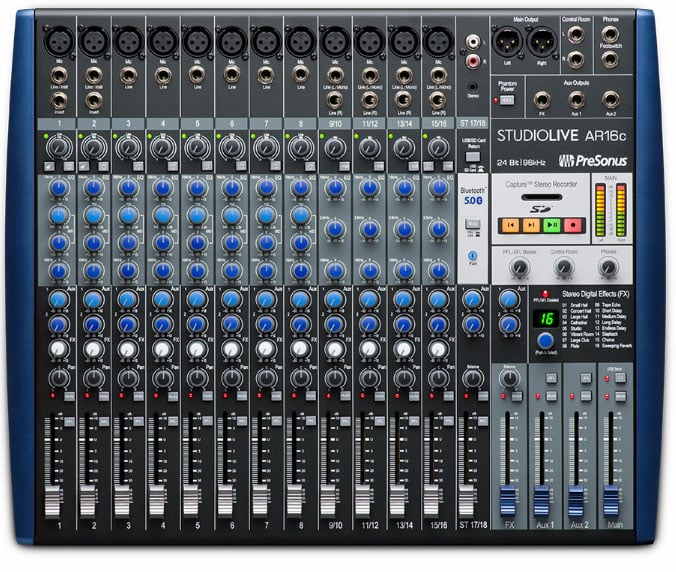Enable AFL on Aux 2 bus
The height and width of the screenshot is (572, 676).
(585, 378)
